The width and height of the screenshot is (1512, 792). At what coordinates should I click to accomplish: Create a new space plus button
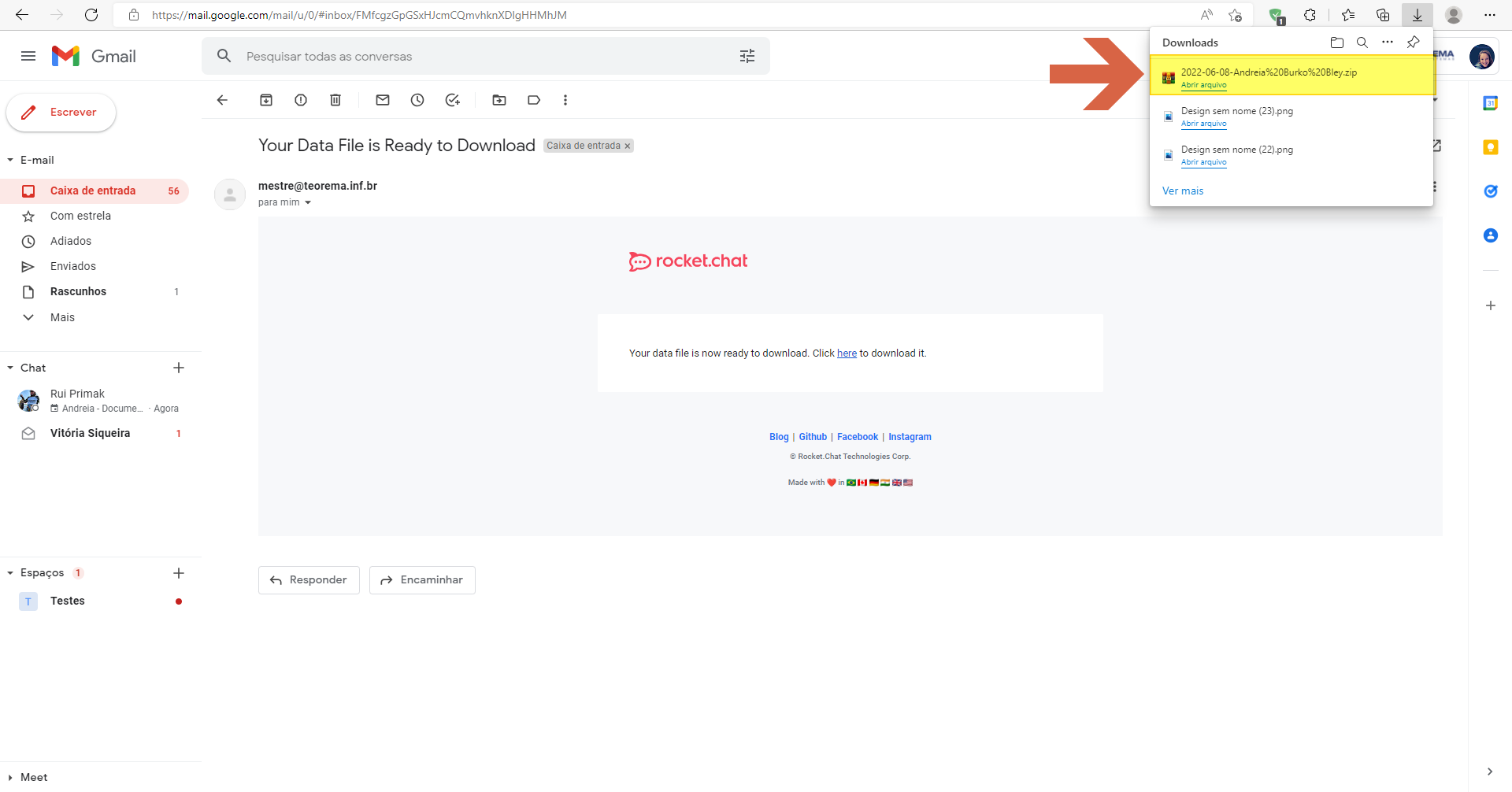coord(179,573)
